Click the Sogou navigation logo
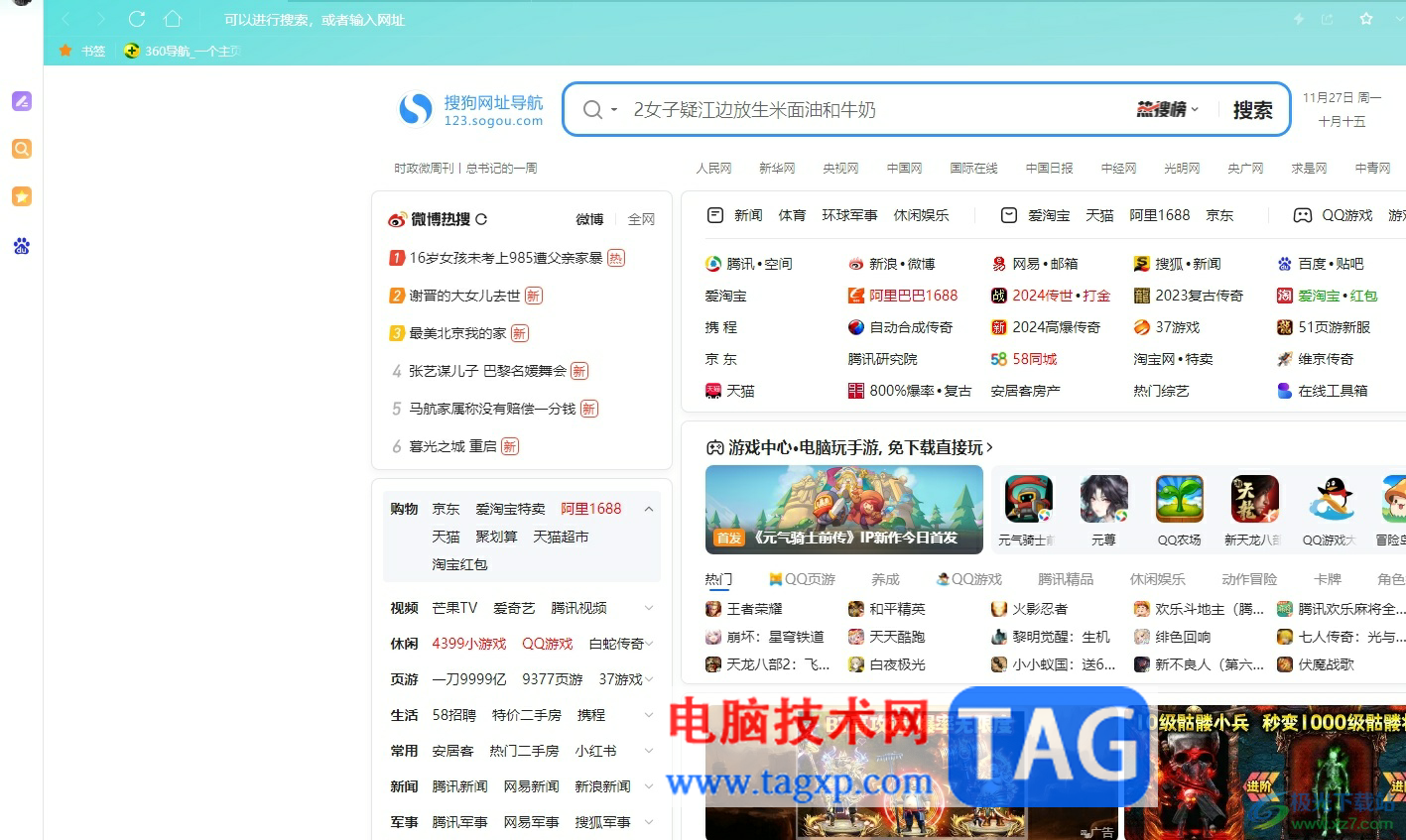 (470, 109)
